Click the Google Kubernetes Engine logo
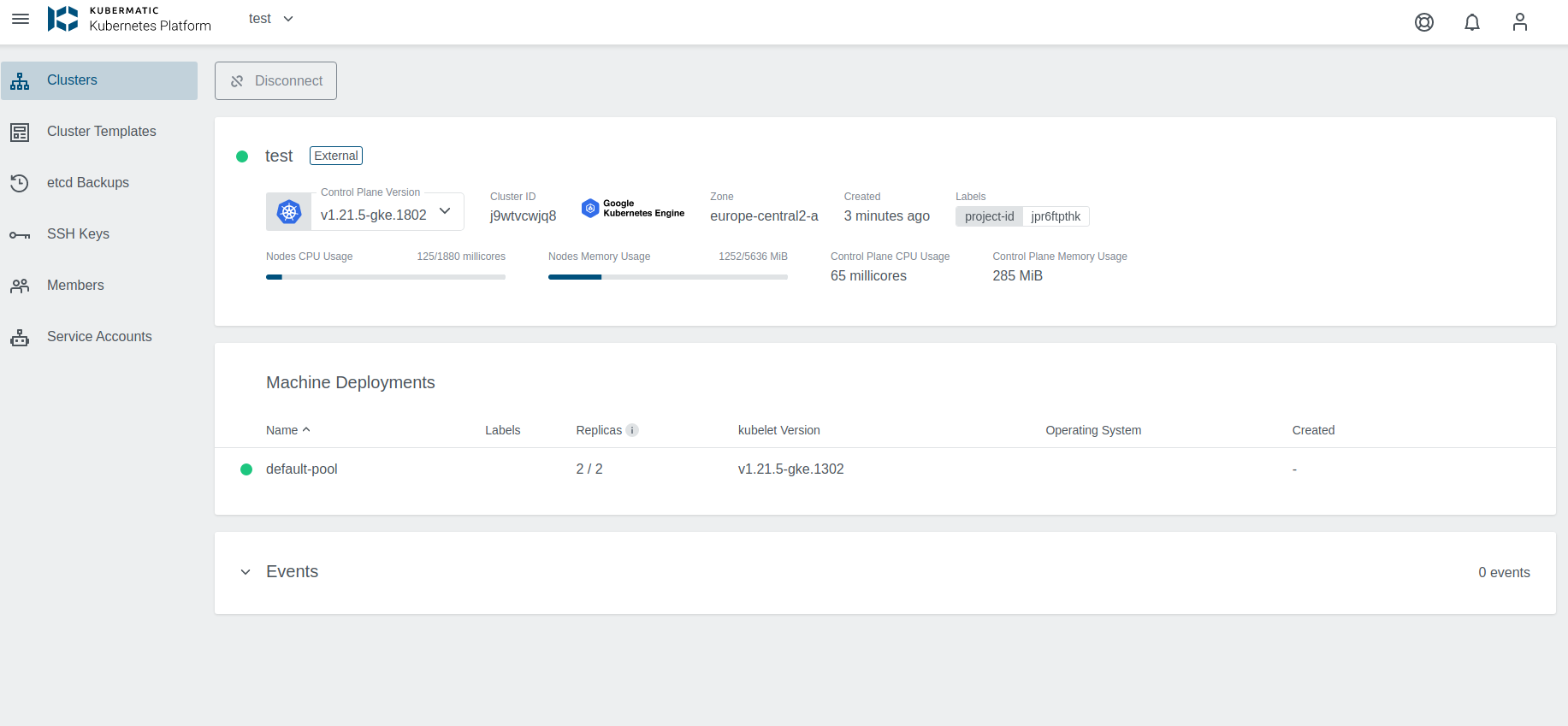The width and height of the screenshot is (1568, 726). [633, 209]
